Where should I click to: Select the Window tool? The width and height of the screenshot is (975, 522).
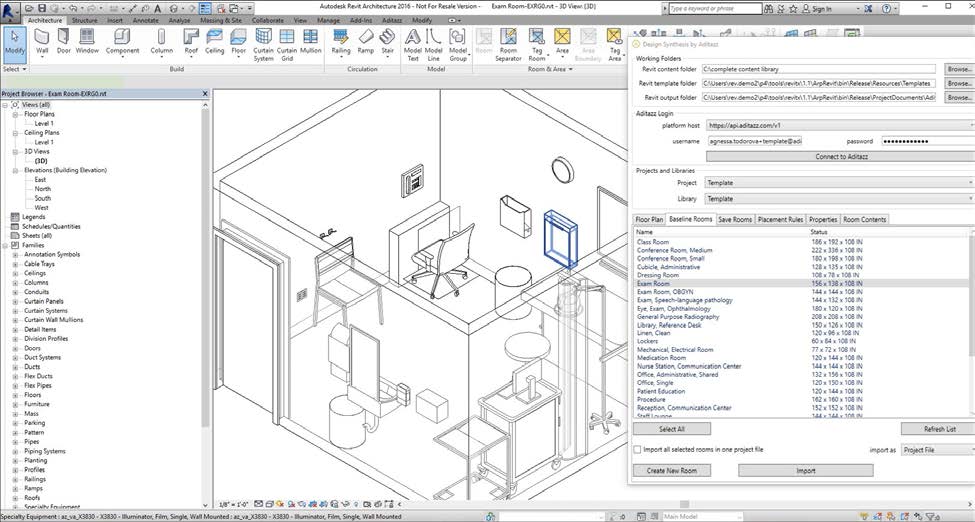(x=87, y=42)
